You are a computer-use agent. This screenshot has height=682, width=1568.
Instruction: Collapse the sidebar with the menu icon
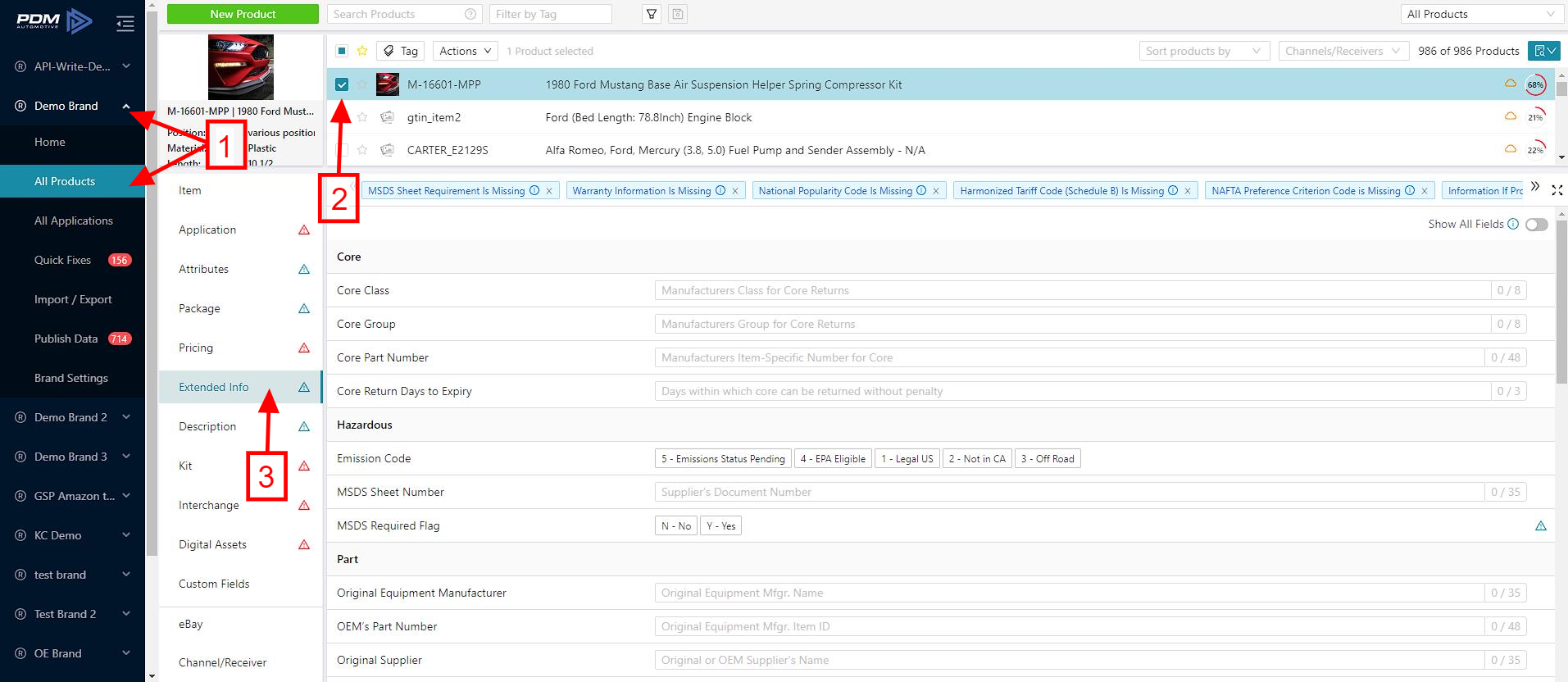point(125,23)
